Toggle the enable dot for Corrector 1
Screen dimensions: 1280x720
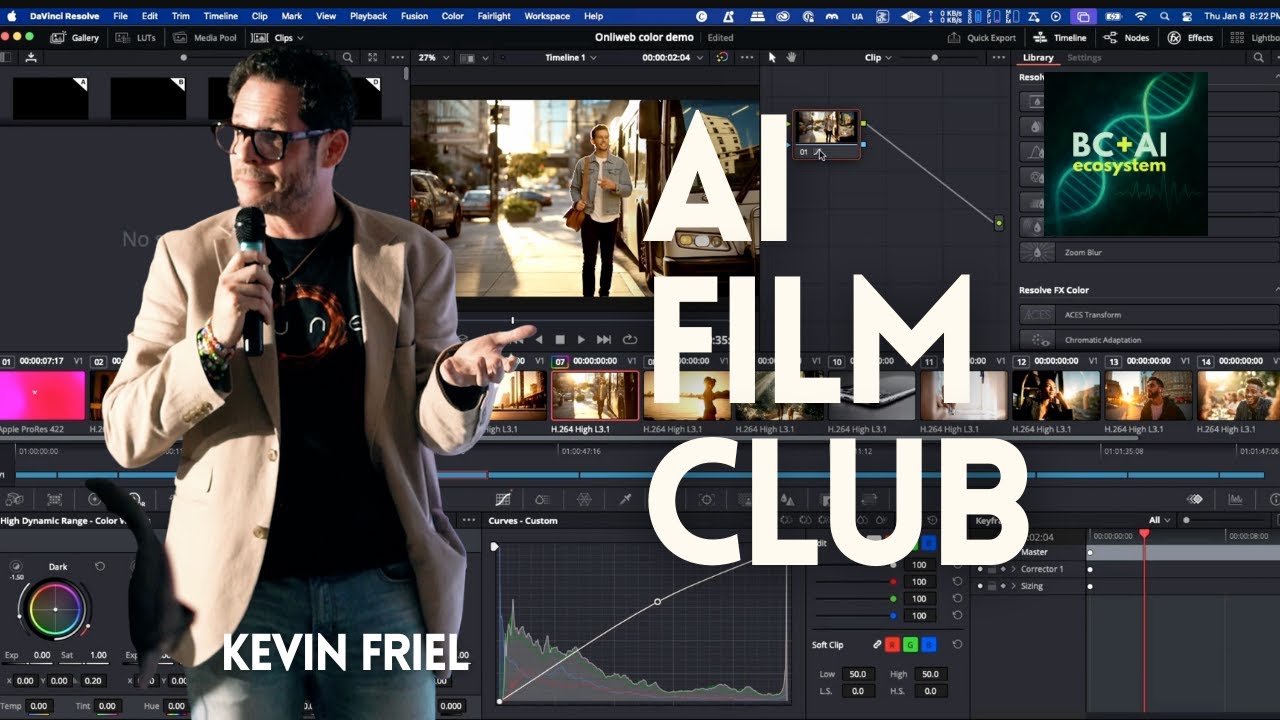pyautogui.click(x=980, y=569)
